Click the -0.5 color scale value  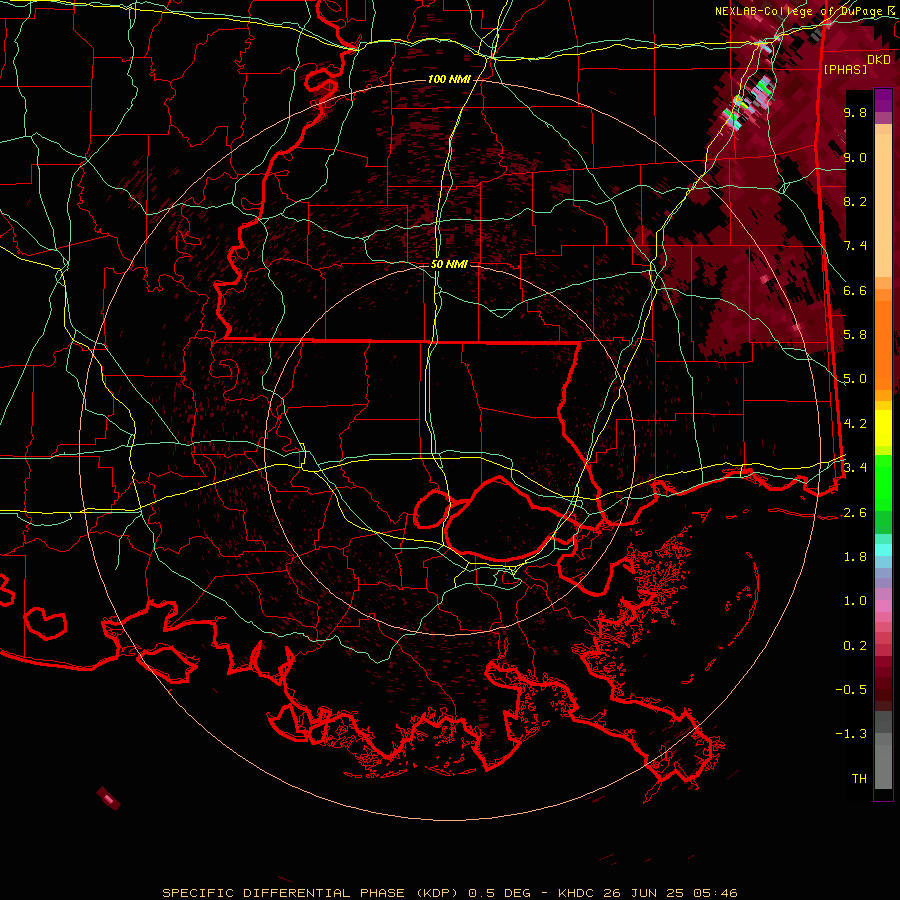pyautogui.click(x=851, y=690)
